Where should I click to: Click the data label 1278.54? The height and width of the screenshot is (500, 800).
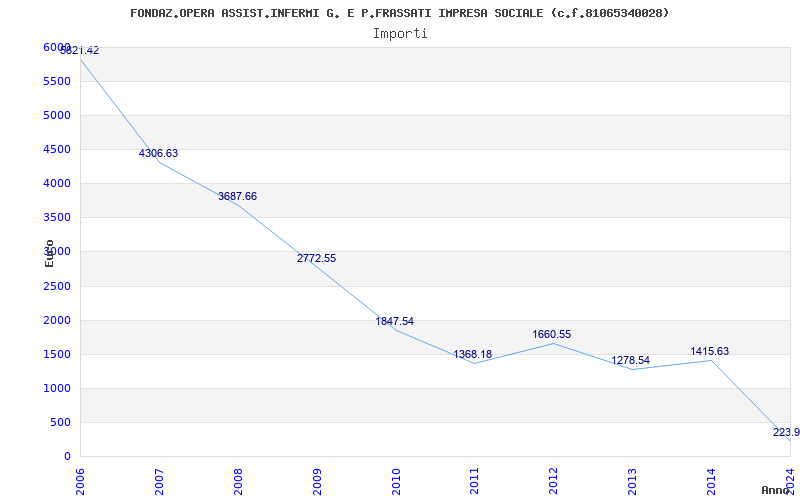pos(631,361)
